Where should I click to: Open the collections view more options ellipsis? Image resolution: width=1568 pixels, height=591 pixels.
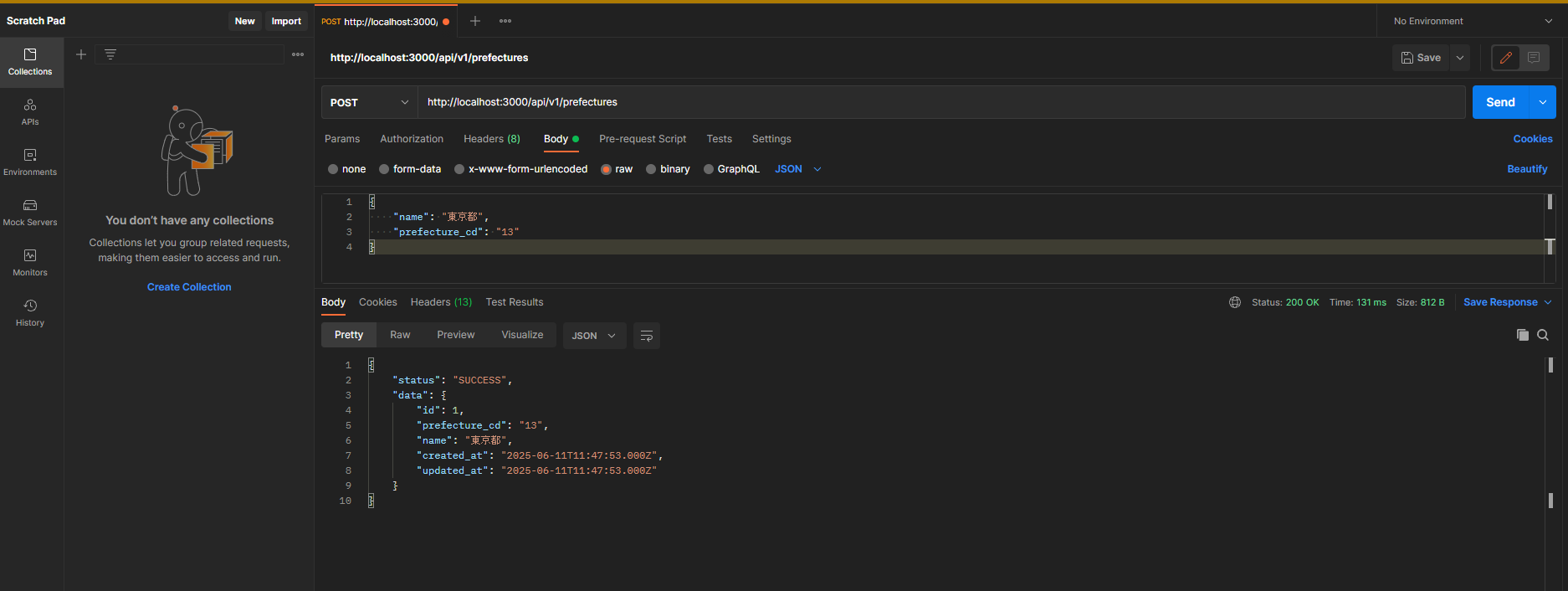[x=298, y=54]
